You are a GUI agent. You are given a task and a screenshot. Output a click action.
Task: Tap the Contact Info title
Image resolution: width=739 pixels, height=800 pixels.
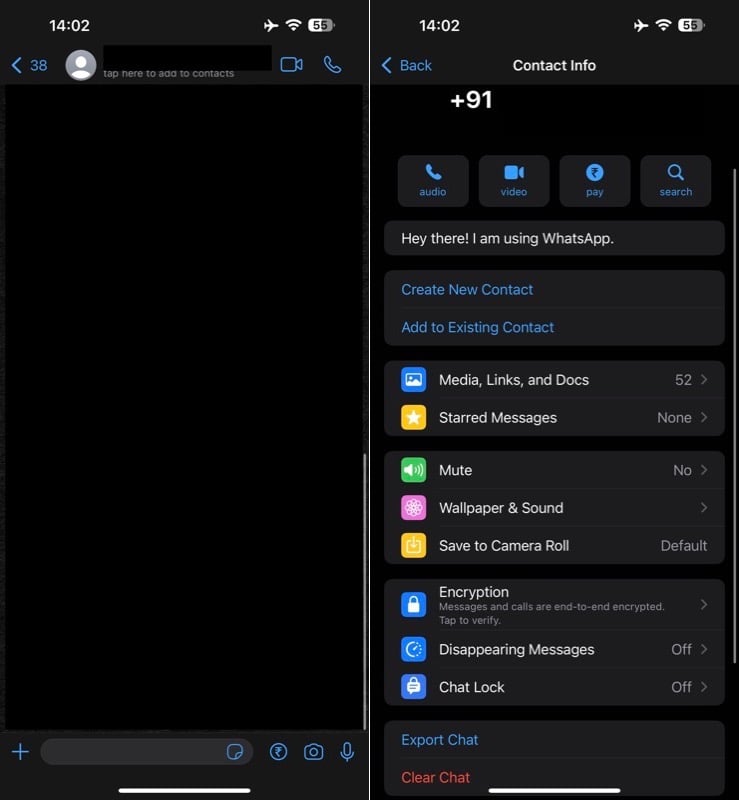point(554,65)
